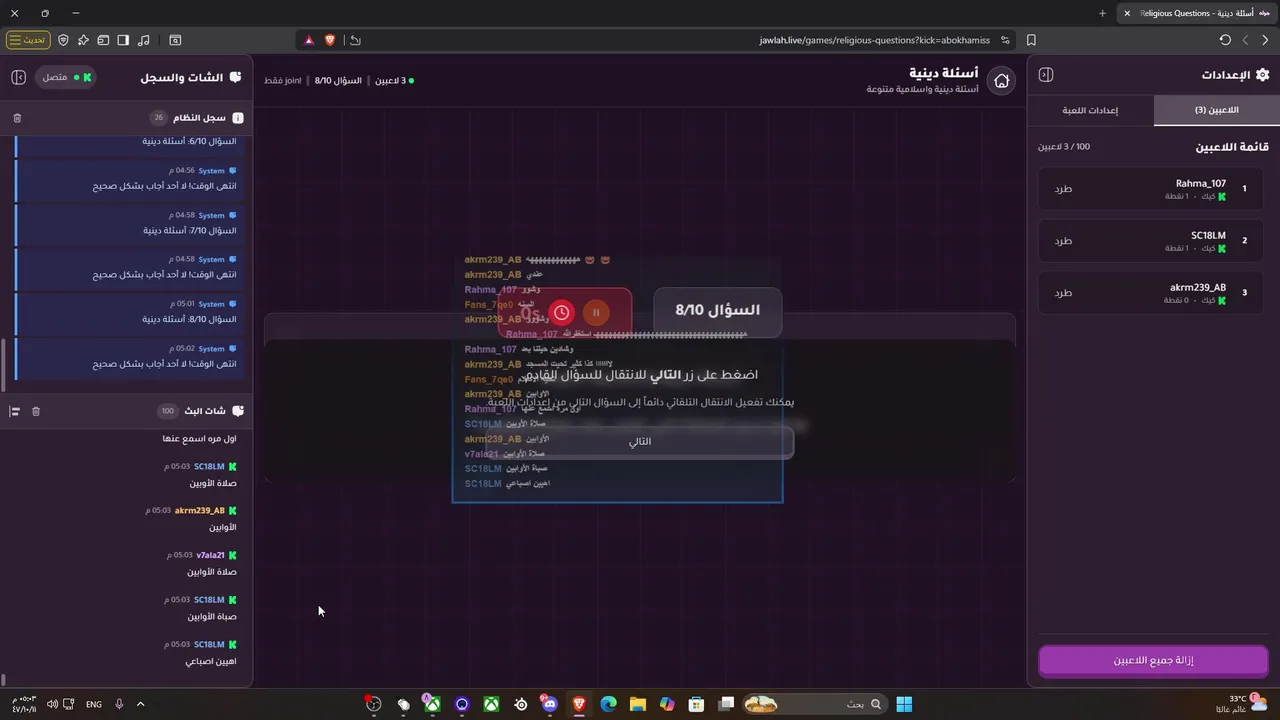The height and width of the screenshot is (720, 1280).
Task: Kick player SC18LM
Action: (1063, 240)
